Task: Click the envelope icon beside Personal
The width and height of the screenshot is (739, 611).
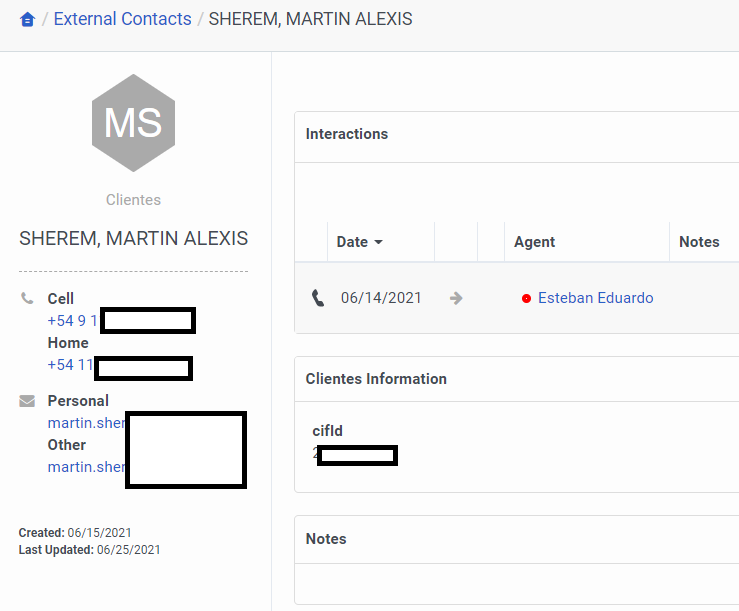Action: tap(27, 401)
